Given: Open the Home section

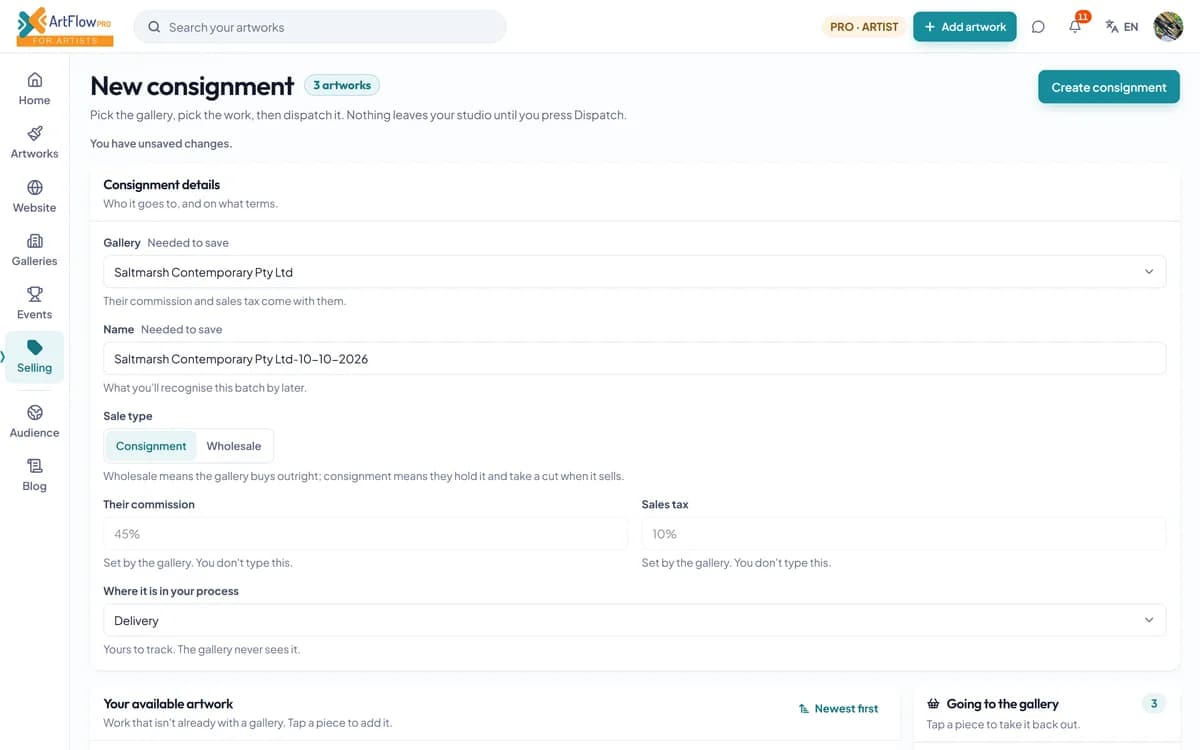Looking at the screenshot, I should tap(34, 88).
